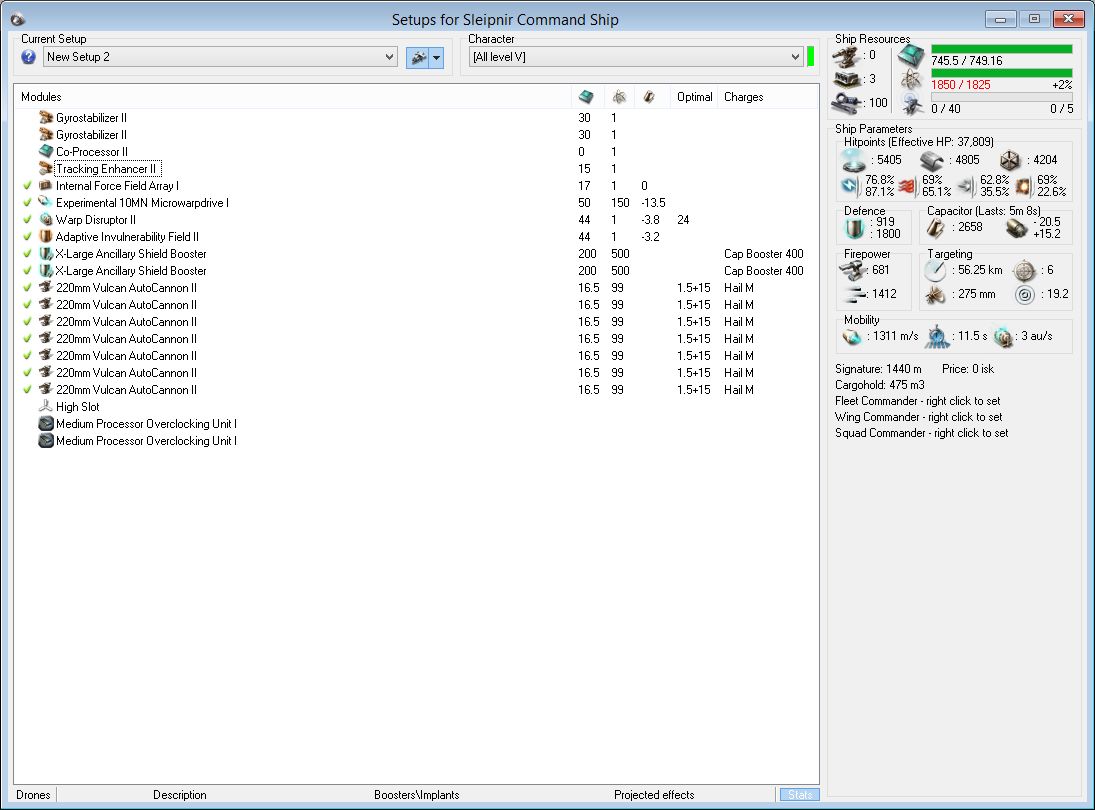Image resolution: width=1095 pixels, height=810 pixels.
Task: Open the Drones tab
Action: coord(34,795)
